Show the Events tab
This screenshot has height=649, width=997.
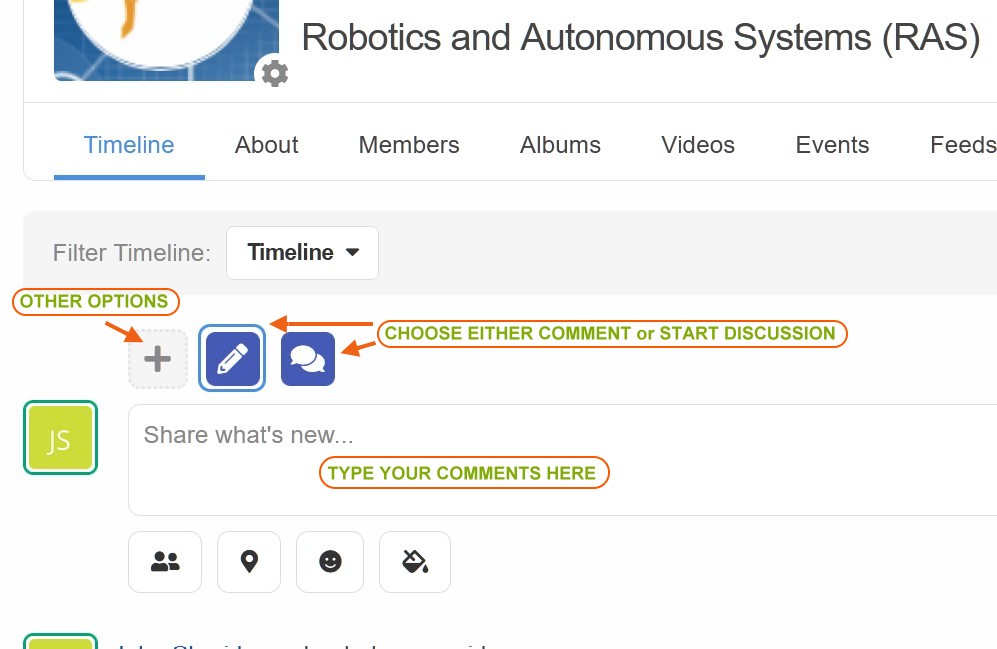832,145
